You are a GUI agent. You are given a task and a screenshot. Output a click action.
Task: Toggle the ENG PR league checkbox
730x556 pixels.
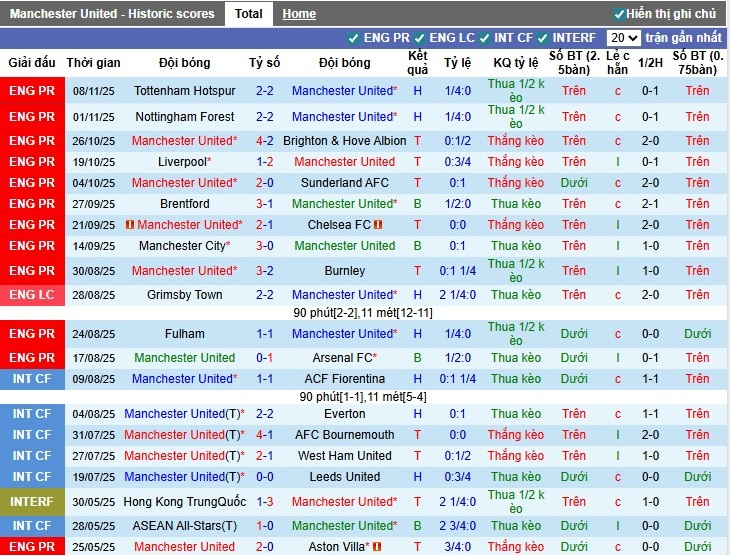point(353,38)
